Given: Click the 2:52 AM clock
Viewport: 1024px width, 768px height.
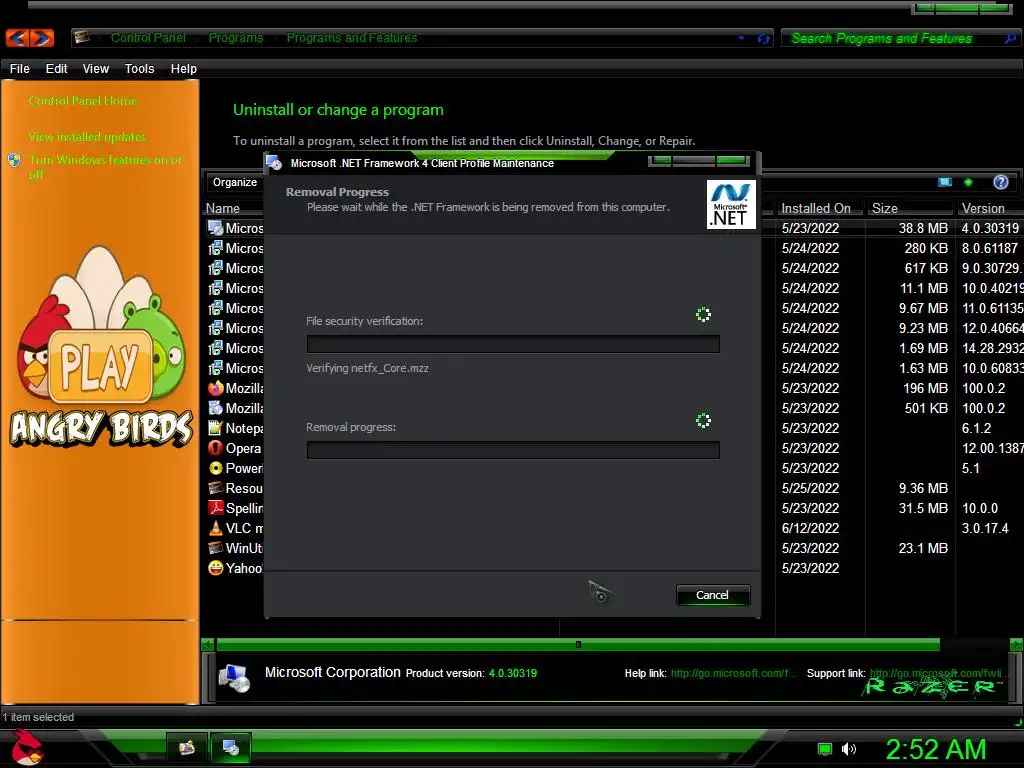Looking at the screenshot, I should pos(935,749).
